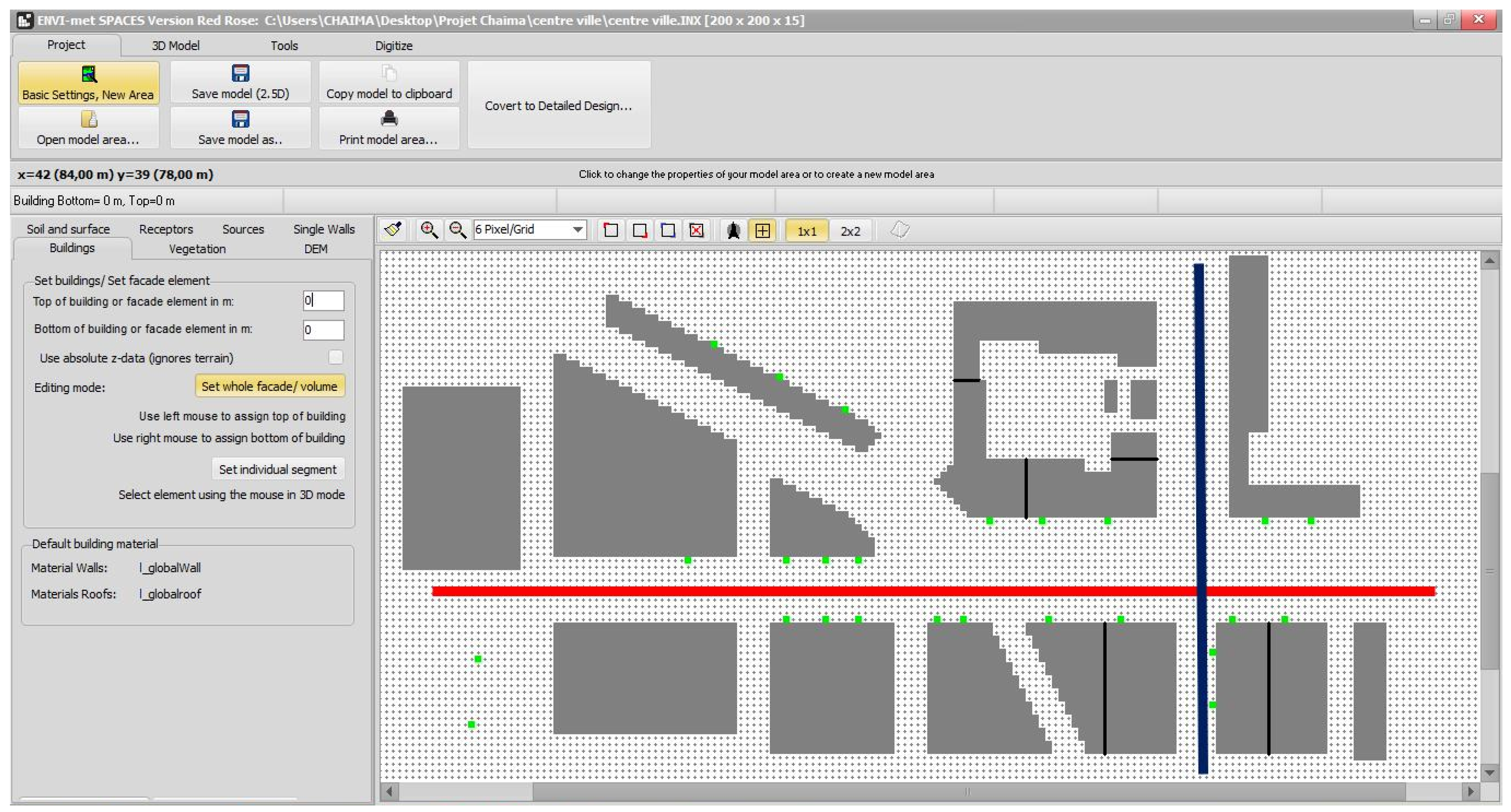The image size is (1511, 812).
Task: Click Set individual segment button
Action: tap(277, 469)
